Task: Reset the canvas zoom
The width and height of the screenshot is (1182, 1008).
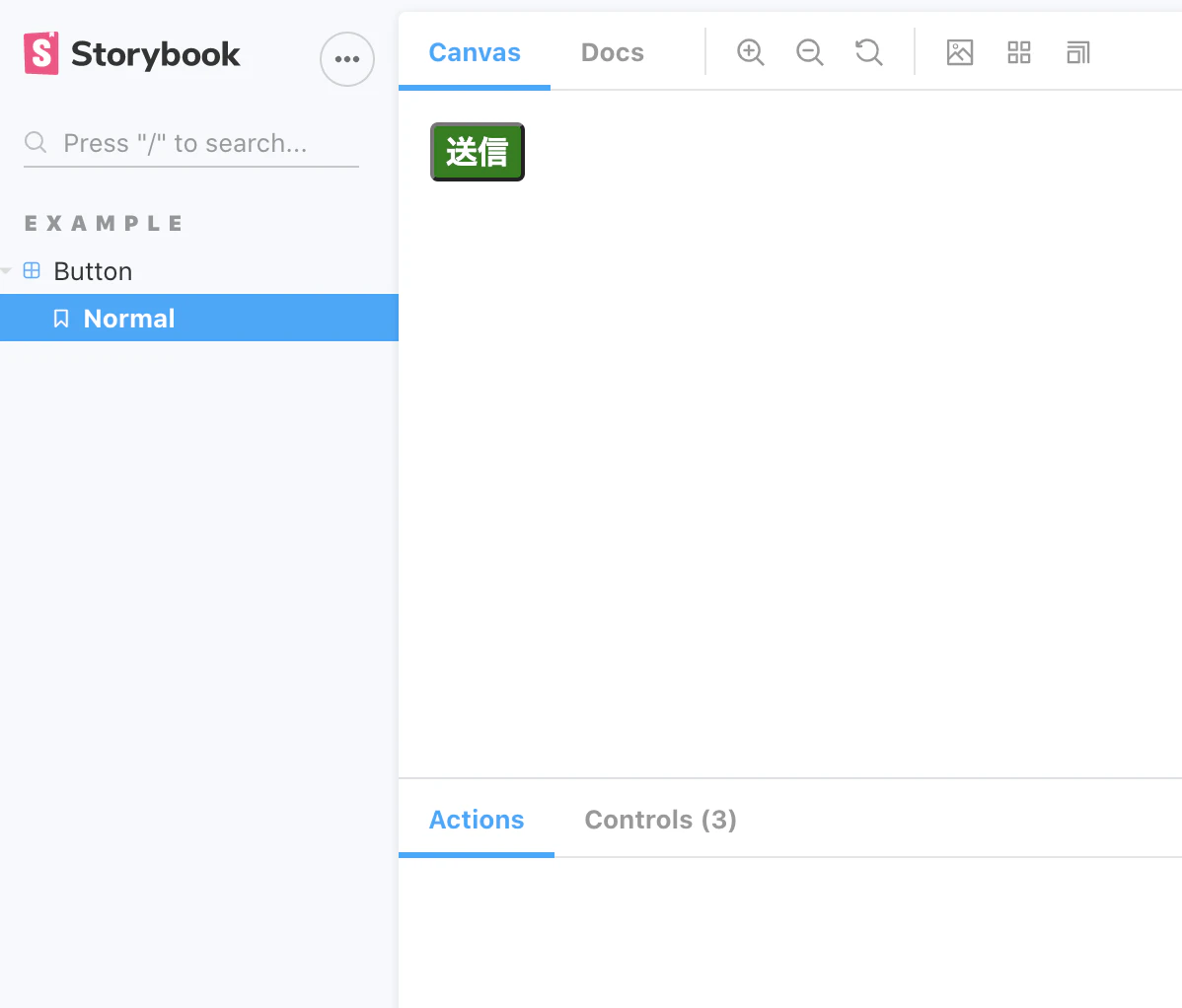Action: coord(868,52)
